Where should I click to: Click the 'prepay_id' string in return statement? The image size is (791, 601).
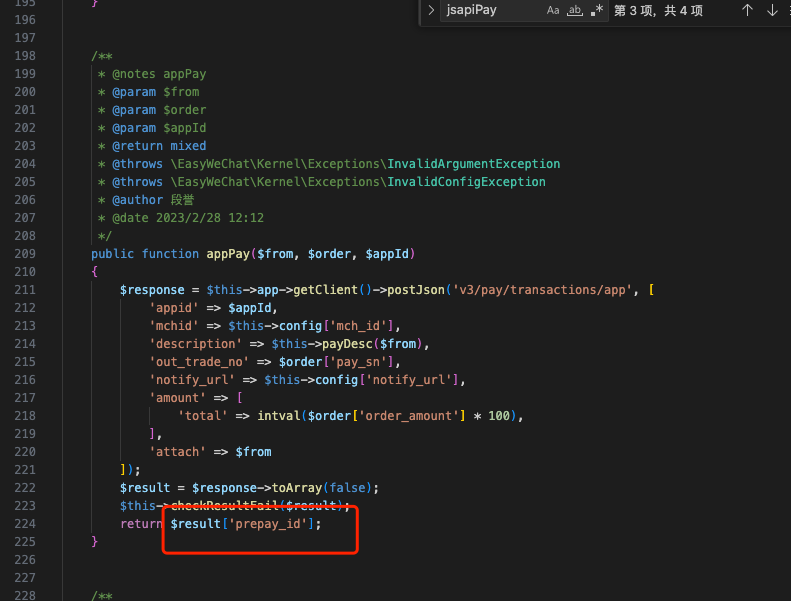268,524
